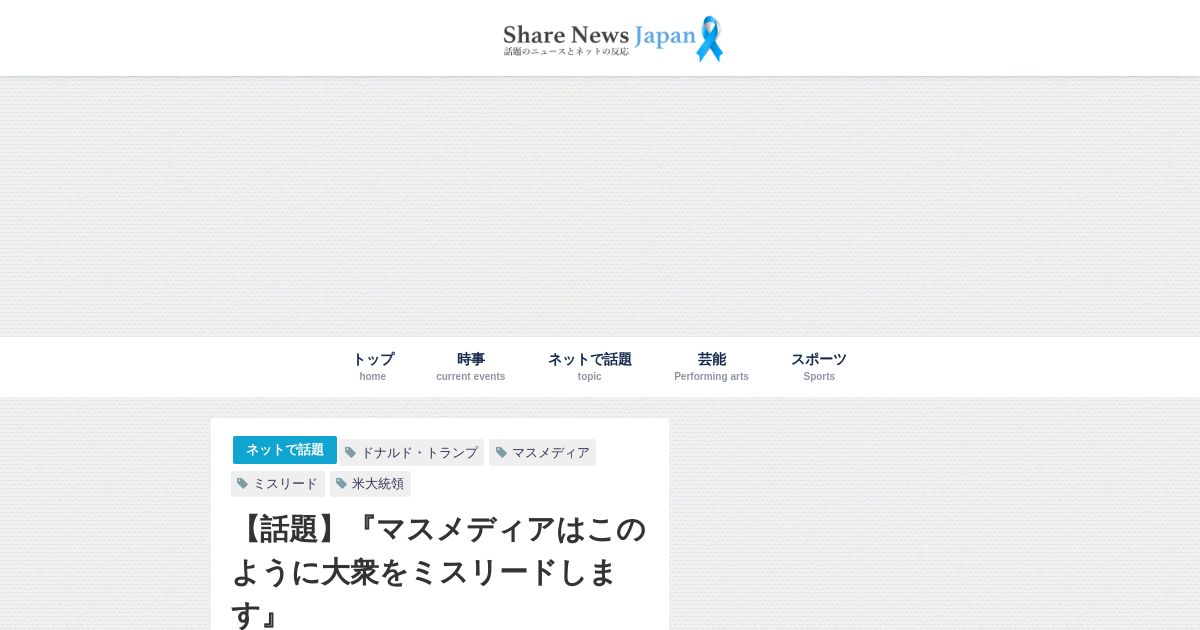Viewport: 1200px width, 630px height.
Task: Open the ドナルド・トランプ tag link
Action: click(x=412, y=453)
